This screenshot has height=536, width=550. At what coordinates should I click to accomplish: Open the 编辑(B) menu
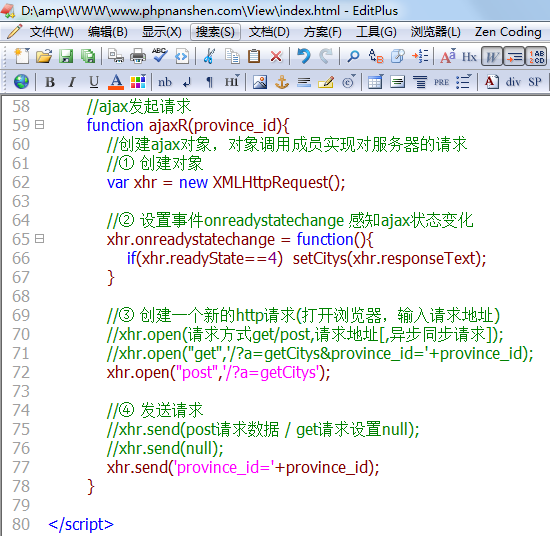point(108,32)
